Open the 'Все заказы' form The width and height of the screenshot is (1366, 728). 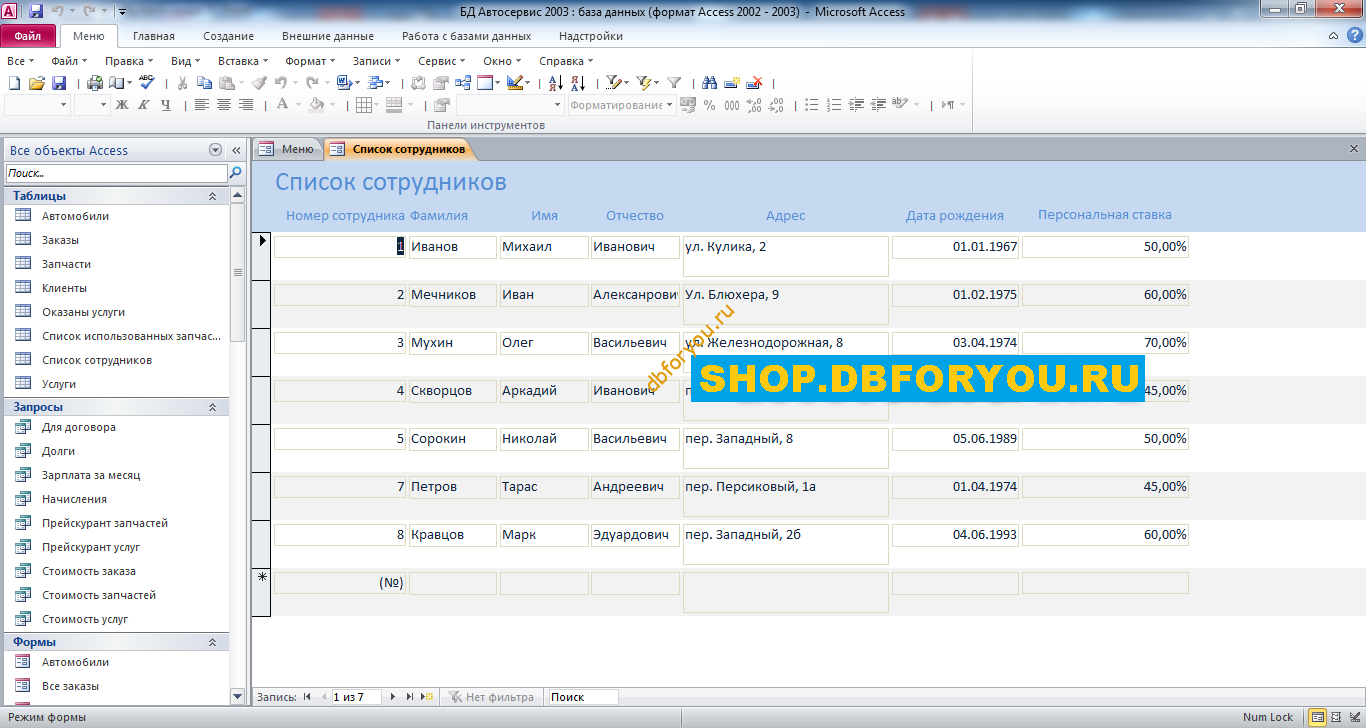pyautogui.click(x=70, y=686)
